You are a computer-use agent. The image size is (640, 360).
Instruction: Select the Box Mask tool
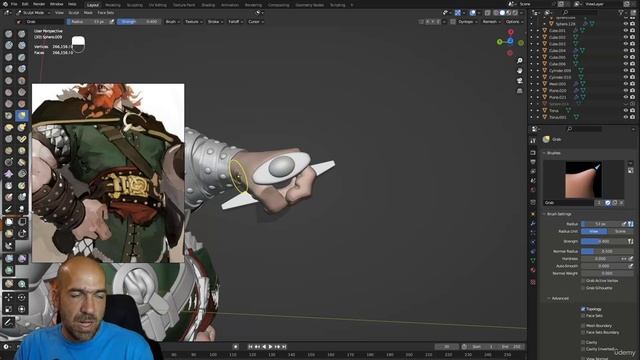pyautogui.click(x=9, y=222)
